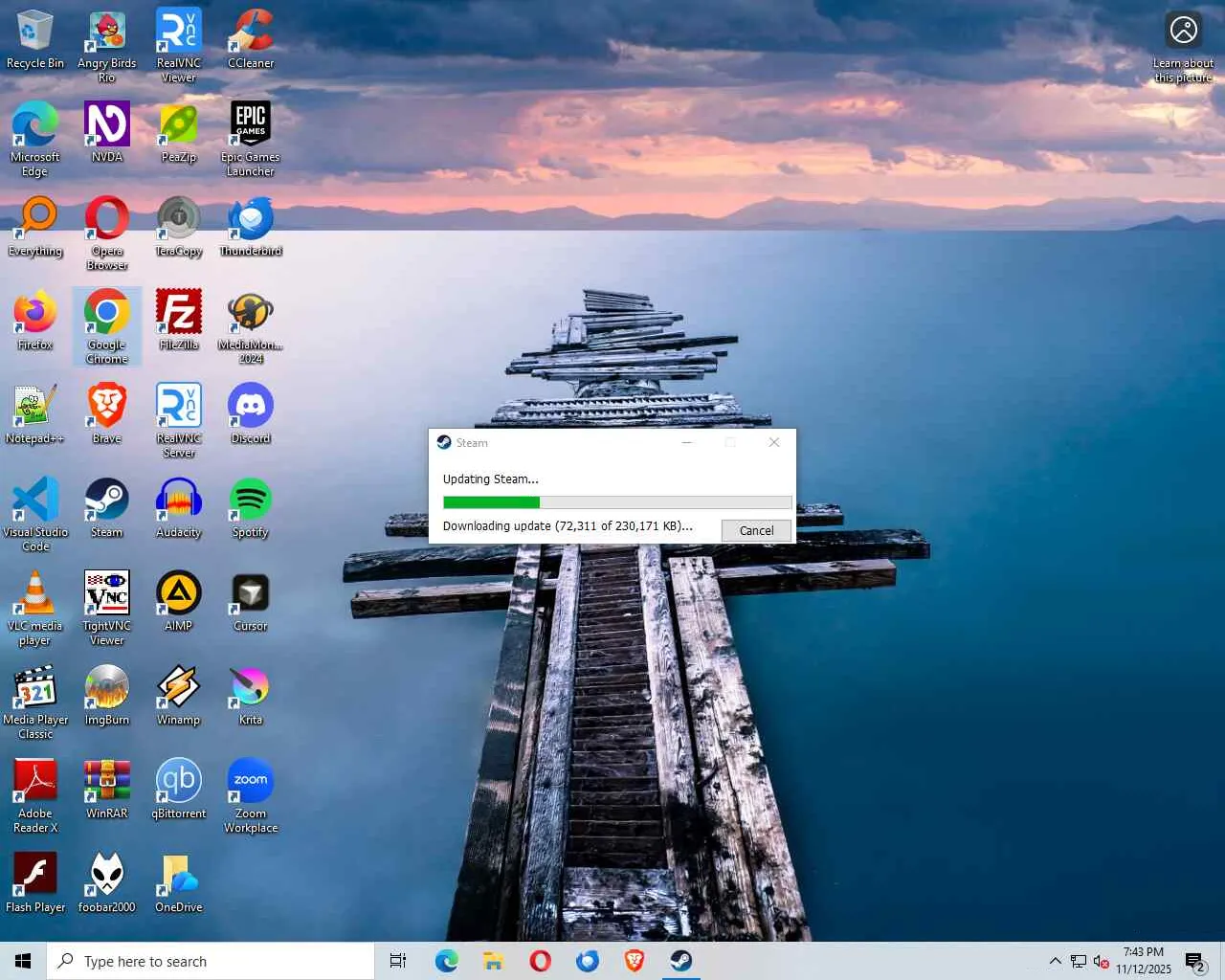Click the green Steam update progress bar
Viewport: 1225px width, 980px height.
[x=617, y=502]
